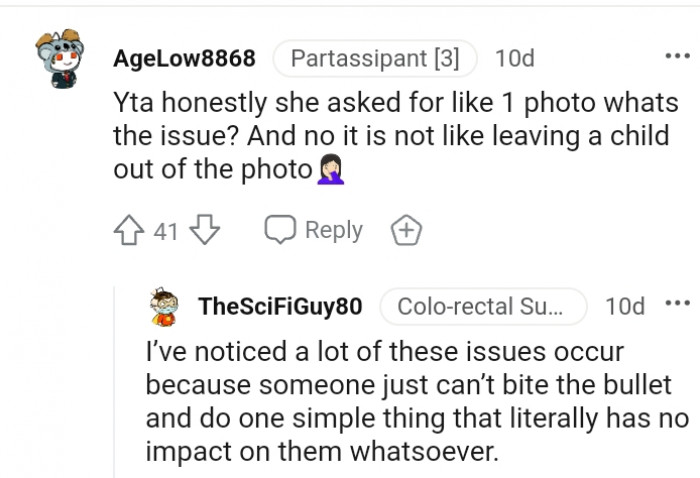Visit TheSciFiGuy80's profile username link

coord(281,306)
